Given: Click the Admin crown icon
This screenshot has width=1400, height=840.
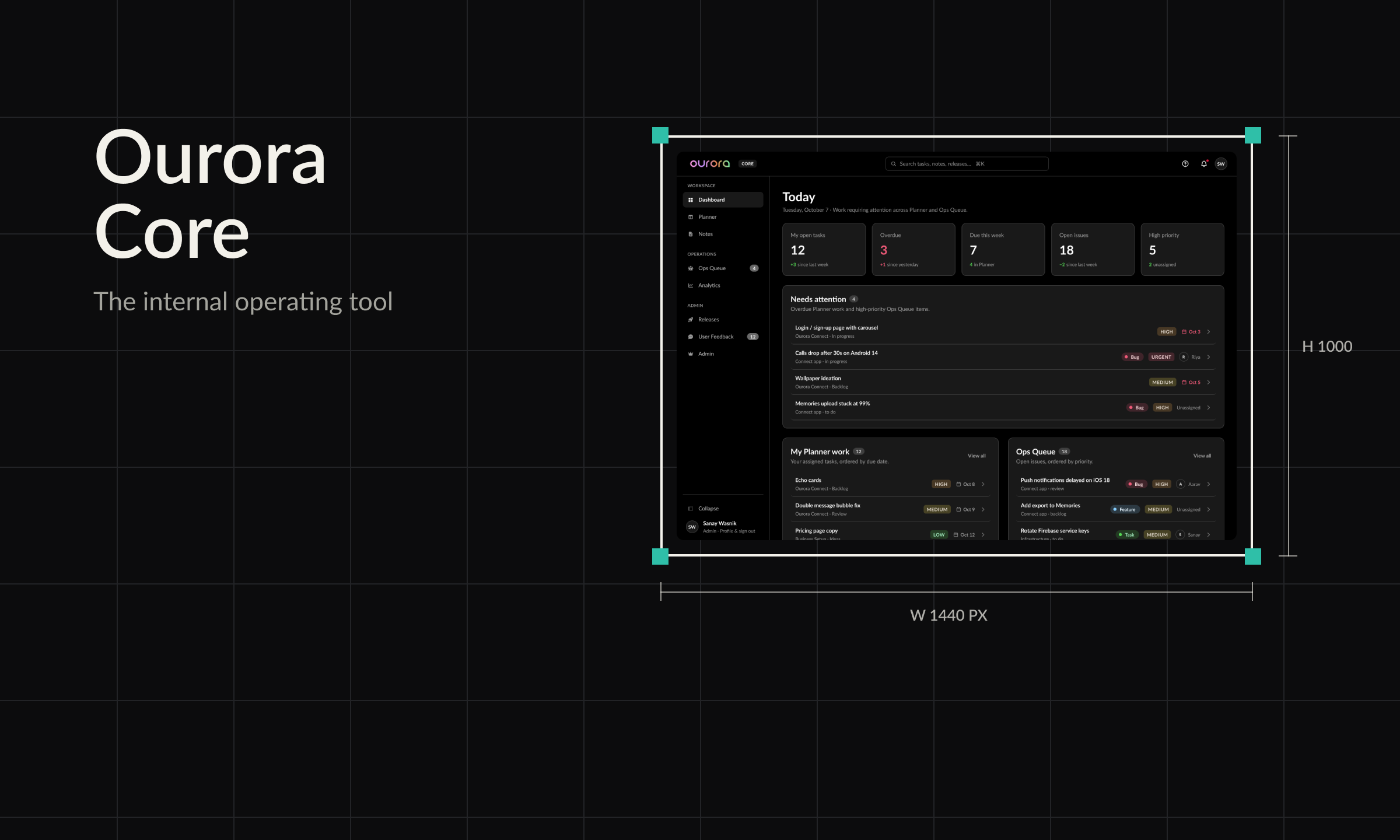Looking at the screenshot, I should (691, 354).
